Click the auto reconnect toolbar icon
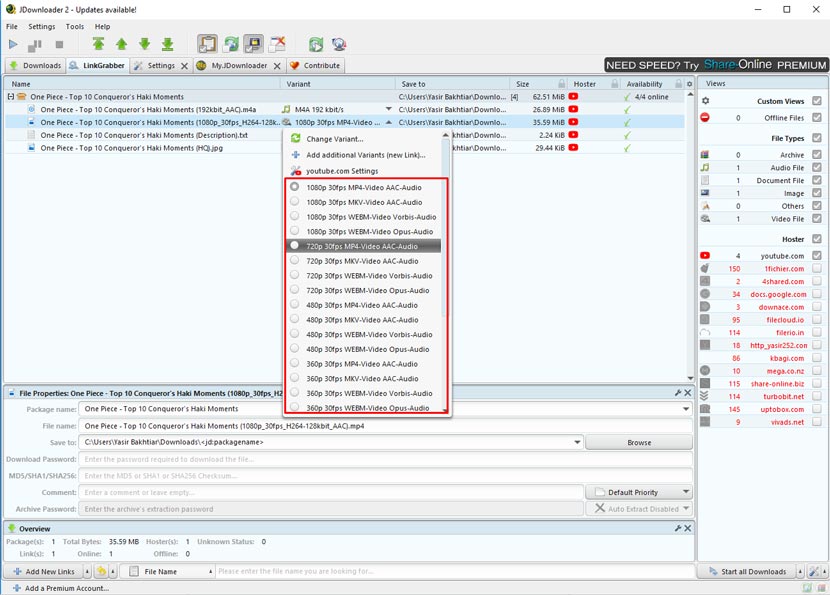830x595 pixels. (x=231, y=45)
